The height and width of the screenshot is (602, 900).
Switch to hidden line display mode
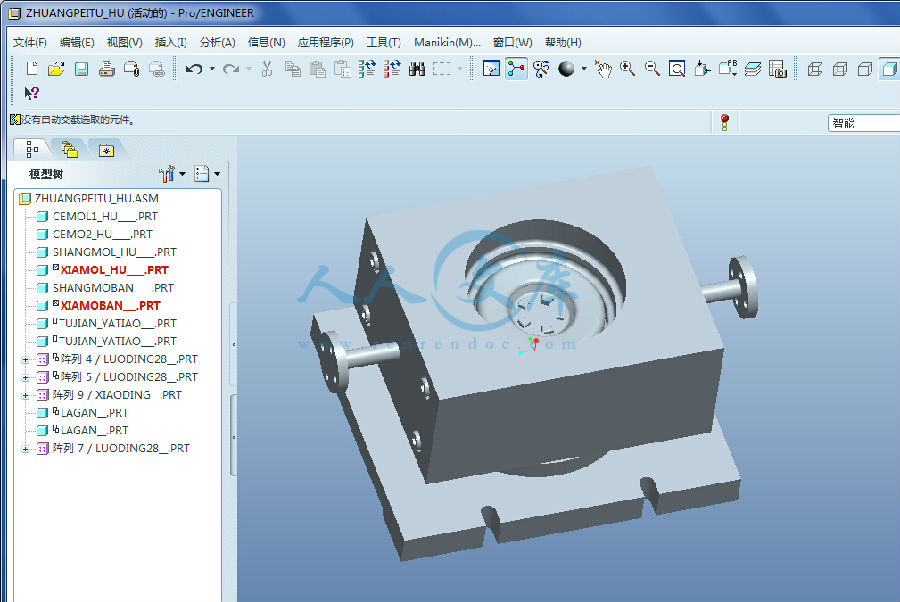click(840, 69)
